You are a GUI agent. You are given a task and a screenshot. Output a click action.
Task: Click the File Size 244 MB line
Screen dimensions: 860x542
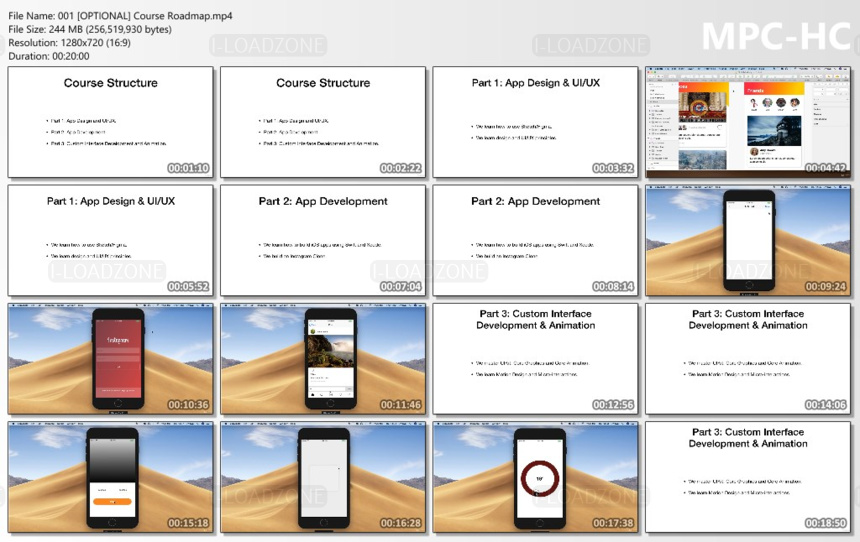click(90, 29)
